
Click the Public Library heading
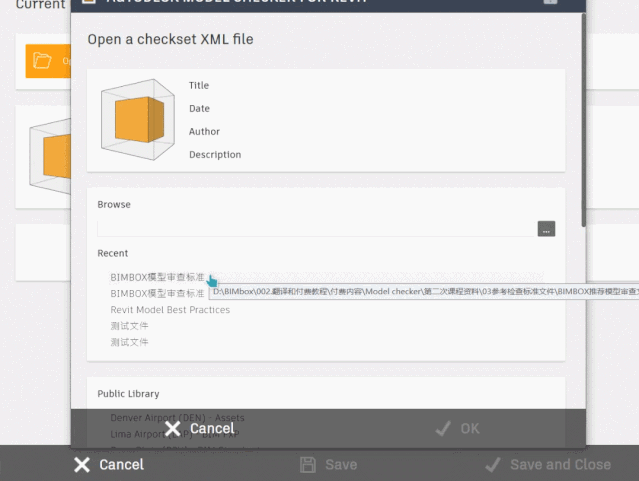pos(128,394)
